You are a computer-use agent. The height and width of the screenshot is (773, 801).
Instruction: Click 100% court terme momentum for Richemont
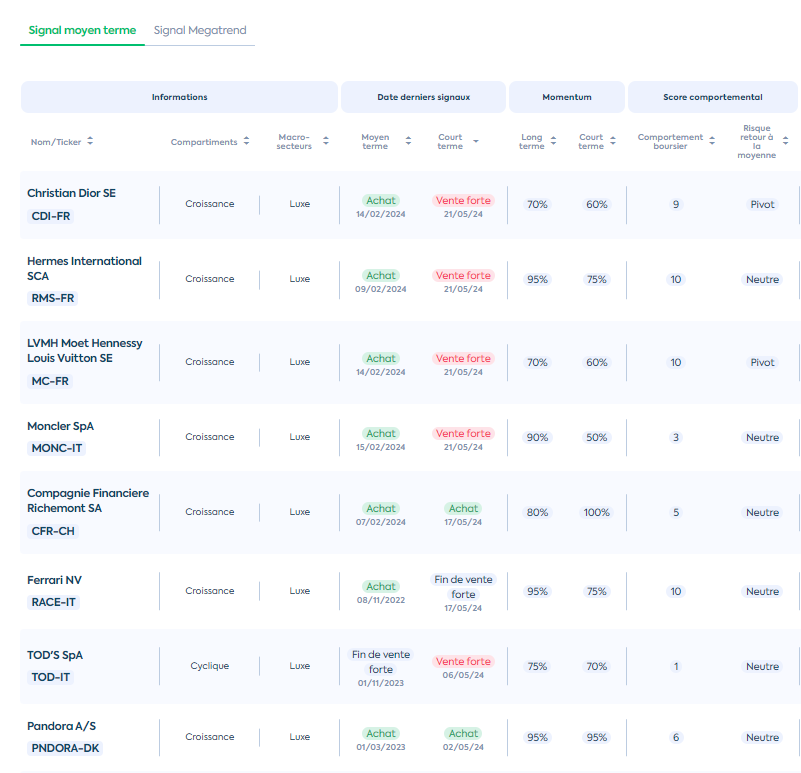tap(596, 512)
